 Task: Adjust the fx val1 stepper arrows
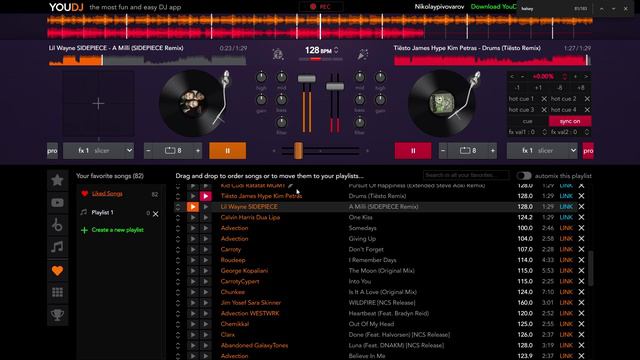(x=544, y=132)
